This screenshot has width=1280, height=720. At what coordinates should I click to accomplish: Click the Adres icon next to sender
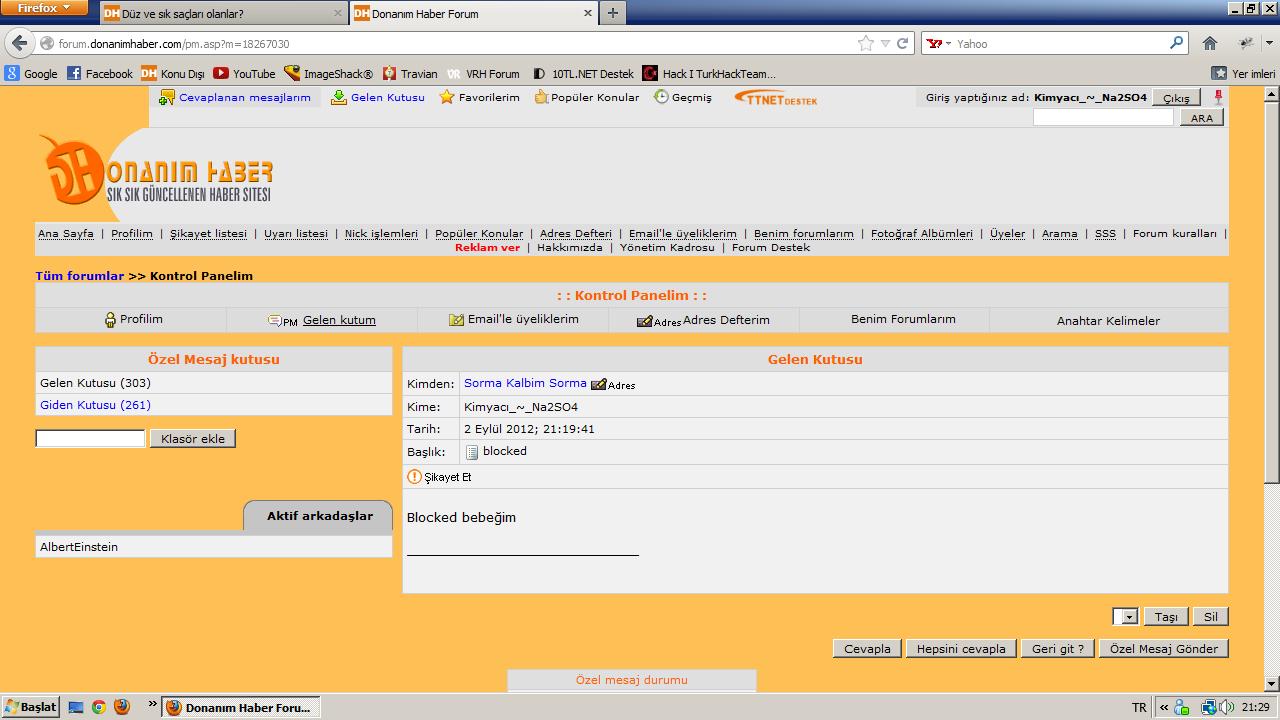point(613,384)
